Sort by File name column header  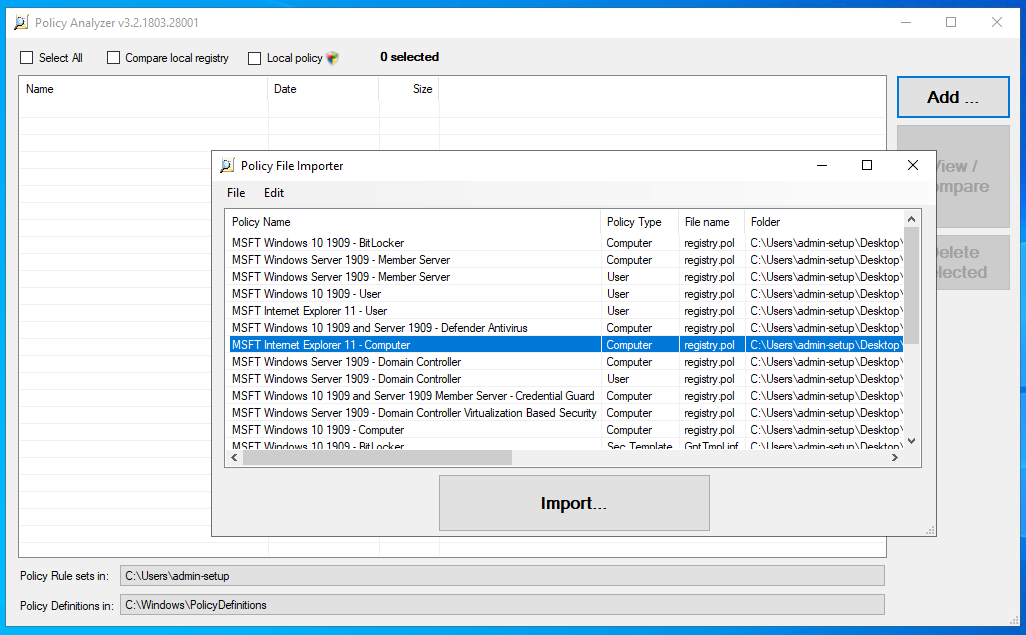coord(711,222)
